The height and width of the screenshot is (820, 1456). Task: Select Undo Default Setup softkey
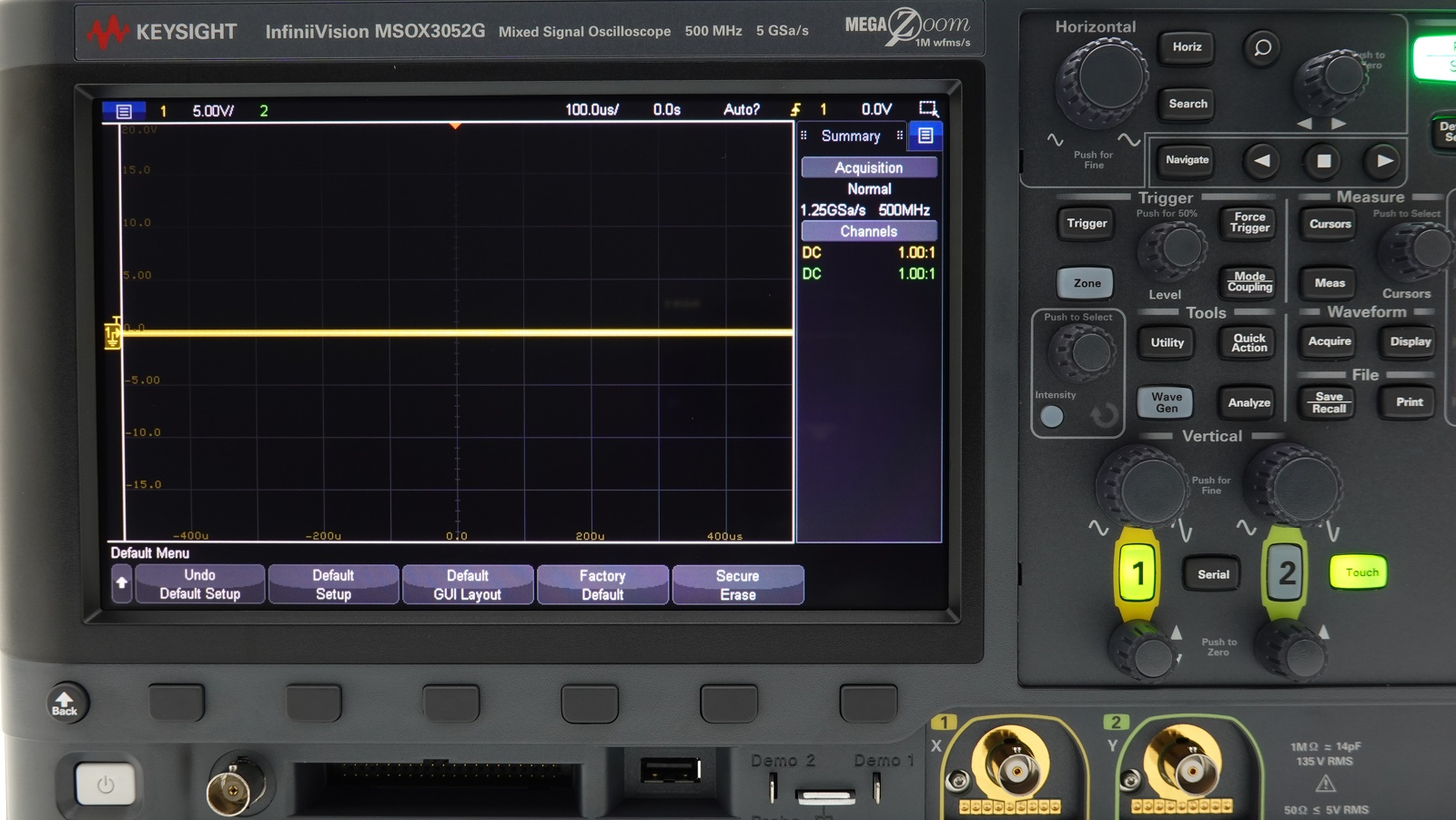(200, 584)
